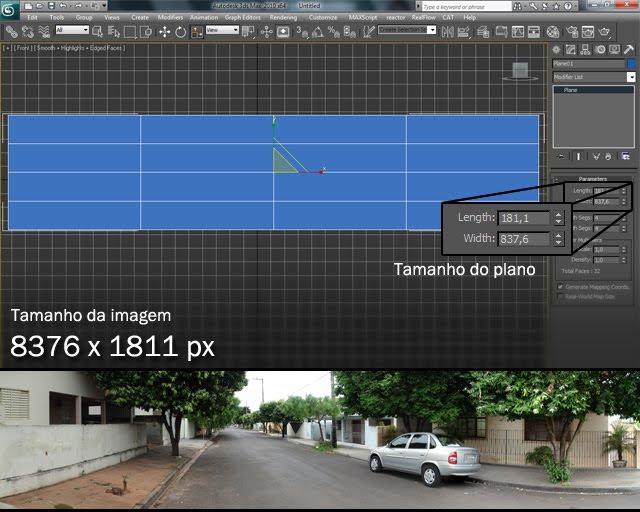Click the Align tool icon

click(x=464, y=31)
